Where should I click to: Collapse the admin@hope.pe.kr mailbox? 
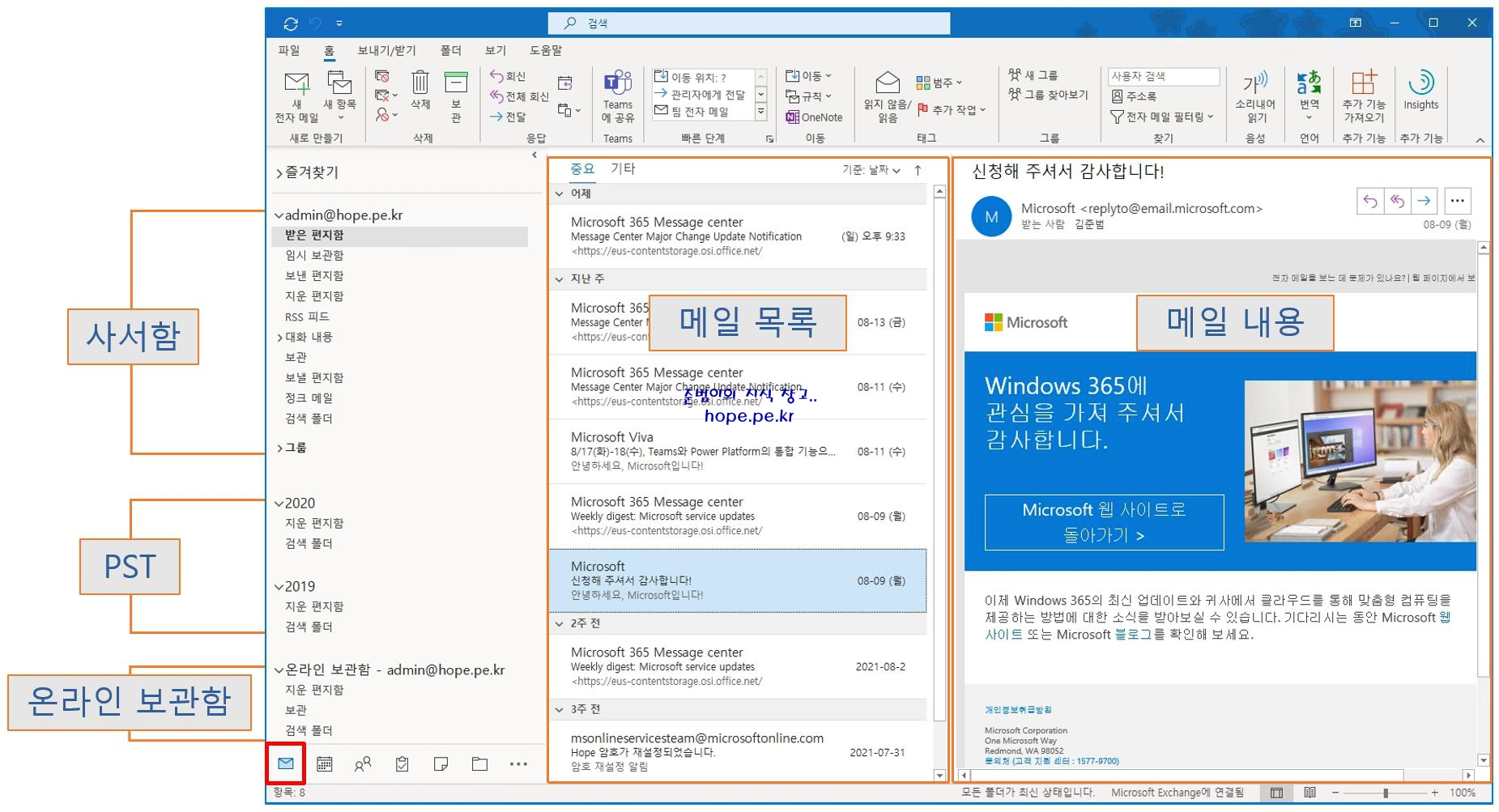click(279, 215)
